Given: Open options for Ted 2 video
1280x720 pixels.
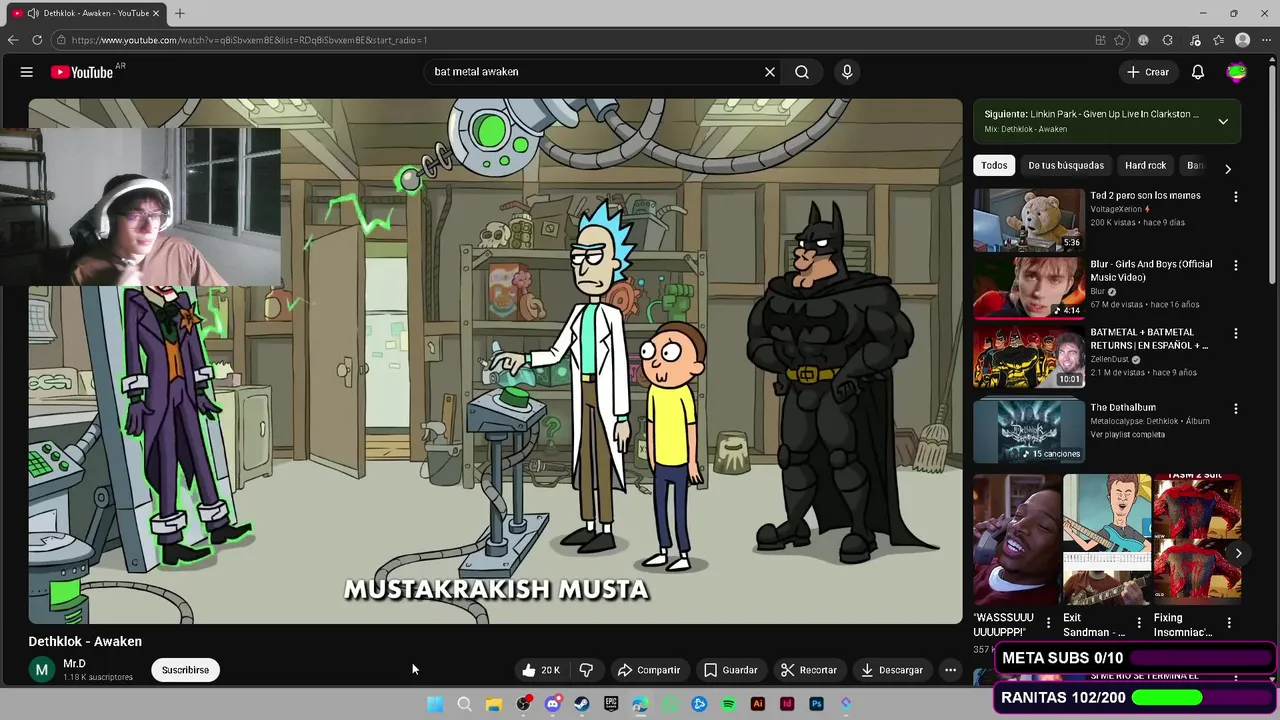Looking at the screenshot, I should tap(1236, 197).
